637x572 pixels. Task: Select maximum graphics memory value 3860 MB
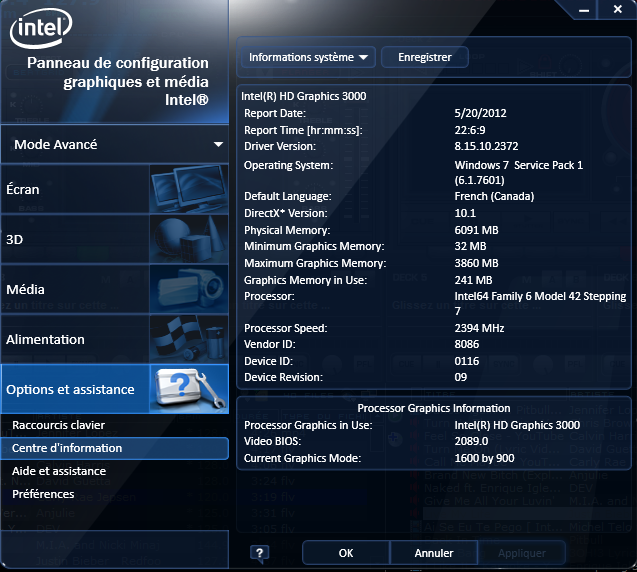pos(476,263)
